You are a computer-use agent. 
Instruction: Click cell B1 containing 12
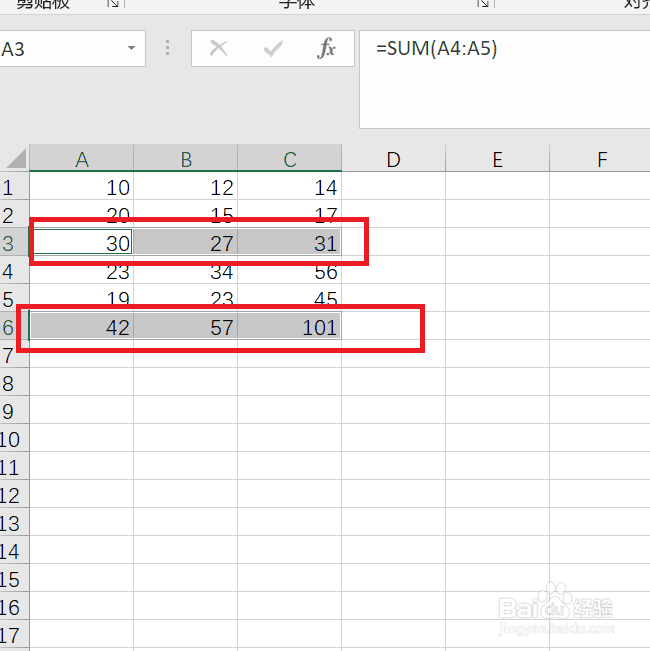pos(186,186)
